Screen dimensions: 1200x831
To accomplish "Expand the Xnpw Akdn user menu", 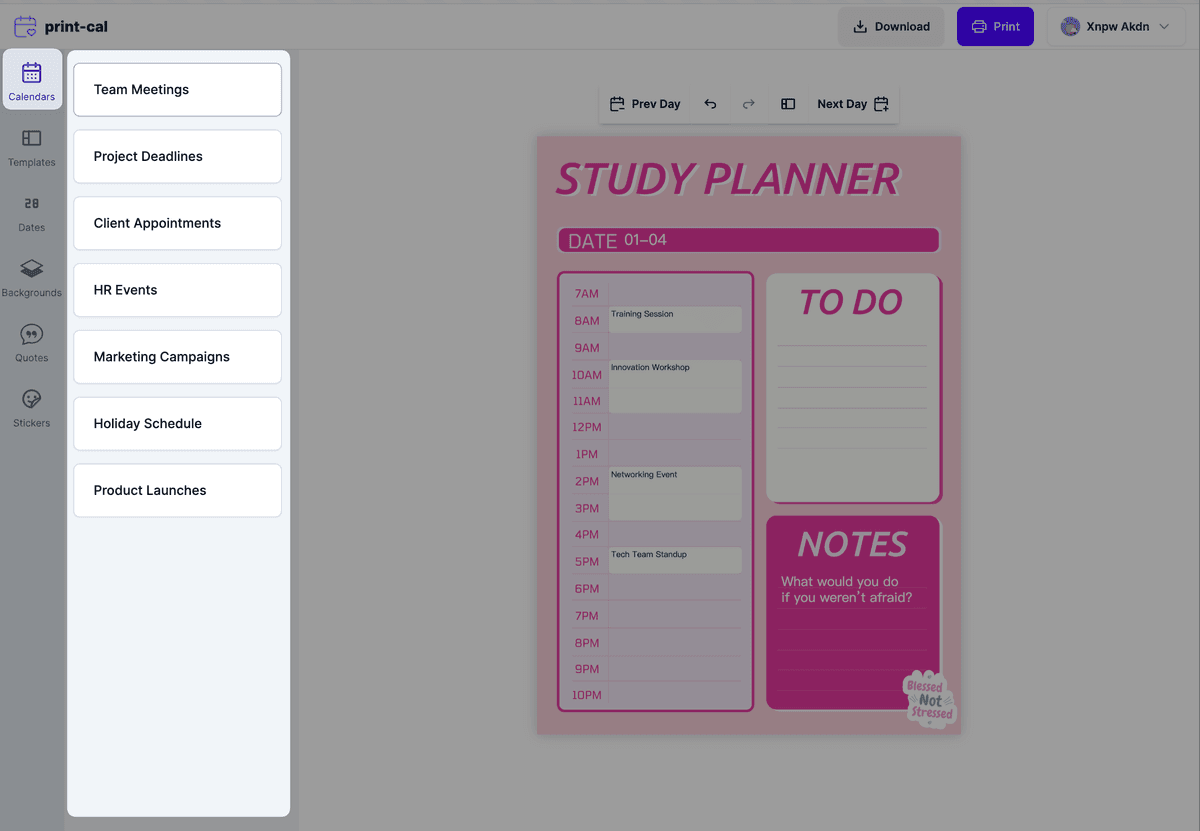I will tap(1115, 27).
